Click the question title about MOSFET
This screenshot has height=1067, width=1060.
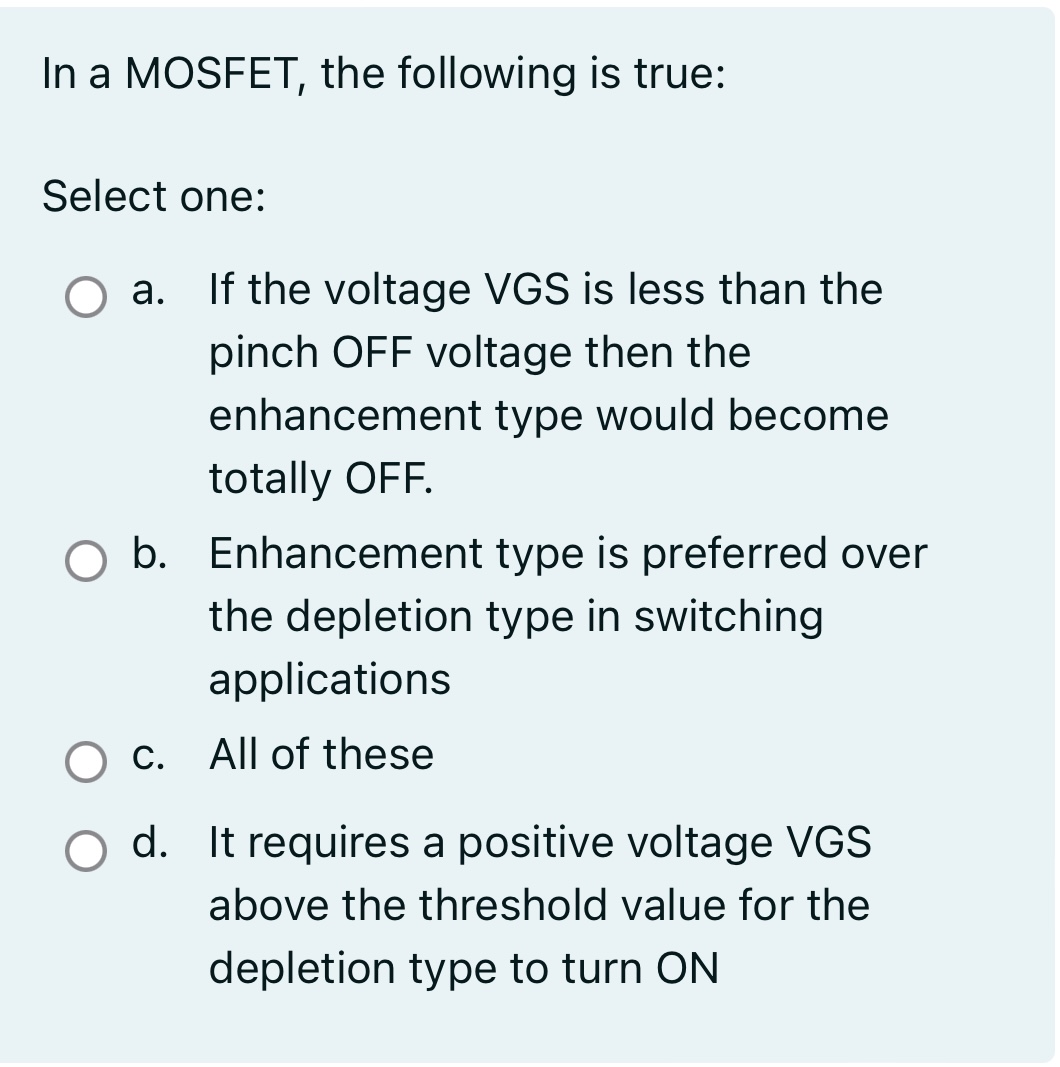(x=383, y=72)
